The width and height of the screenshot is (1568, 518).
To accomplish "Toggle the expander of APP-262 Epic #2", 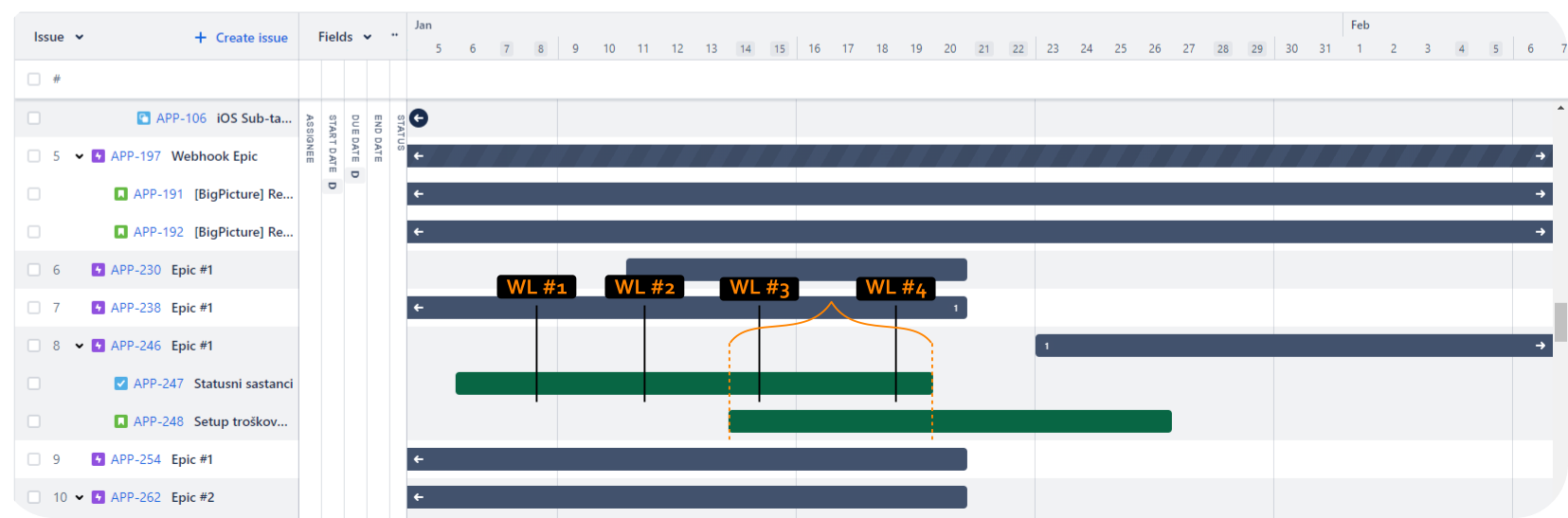I will (80, 497).
